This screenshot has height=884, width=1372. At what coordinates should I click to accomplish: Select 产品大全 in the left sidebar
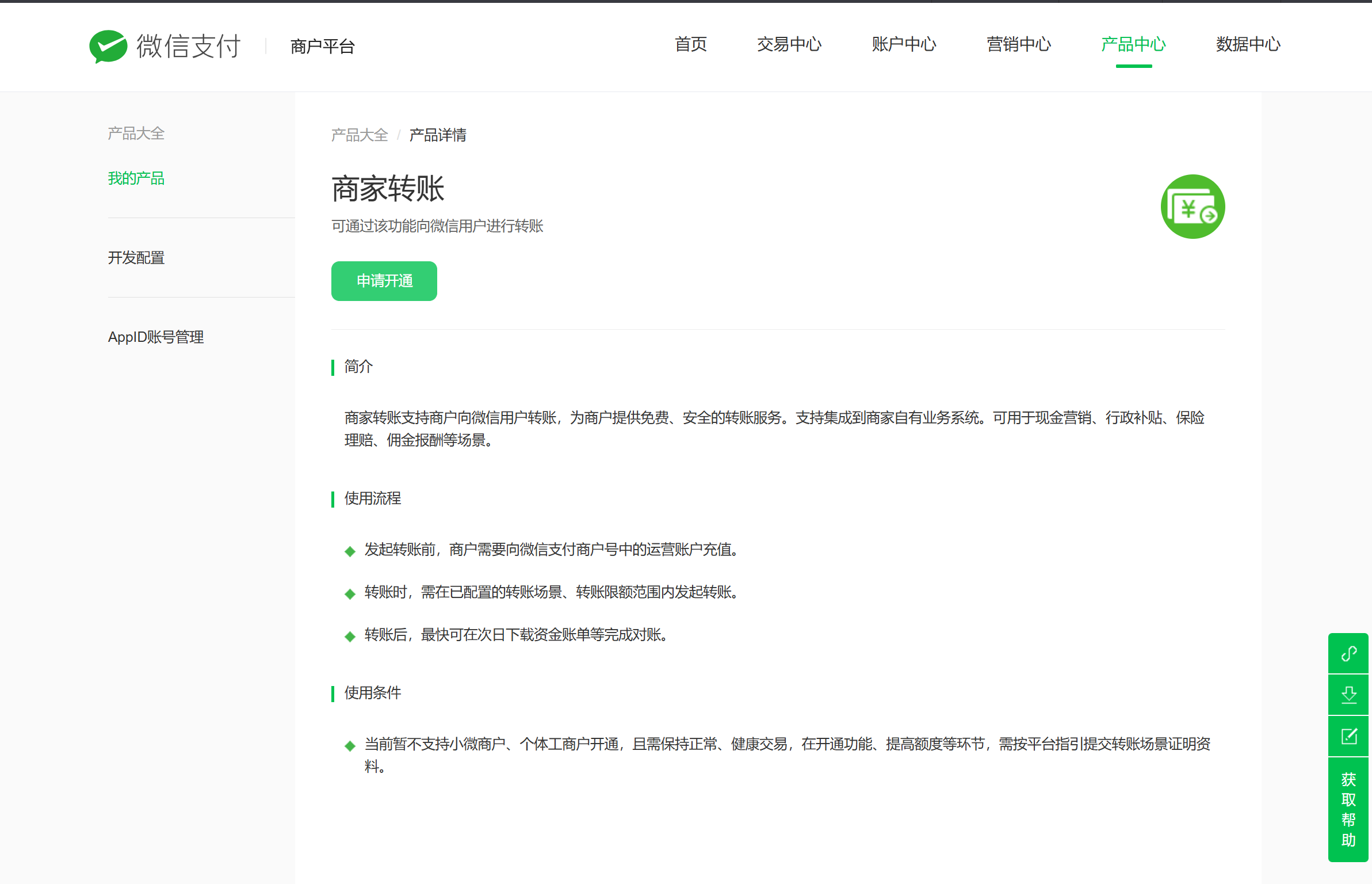[x=136, y=134]
